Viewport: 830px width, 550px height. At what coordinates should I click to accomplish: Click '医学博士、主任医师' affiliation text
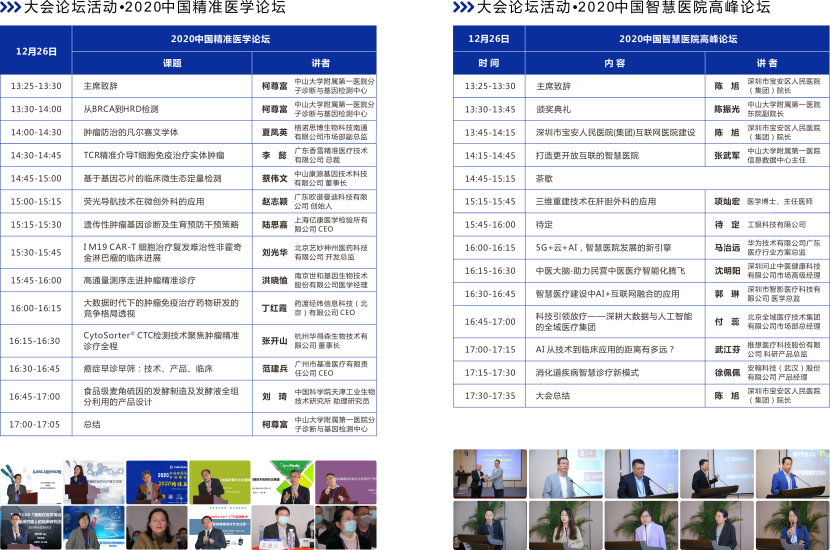[x=780, y=202]
